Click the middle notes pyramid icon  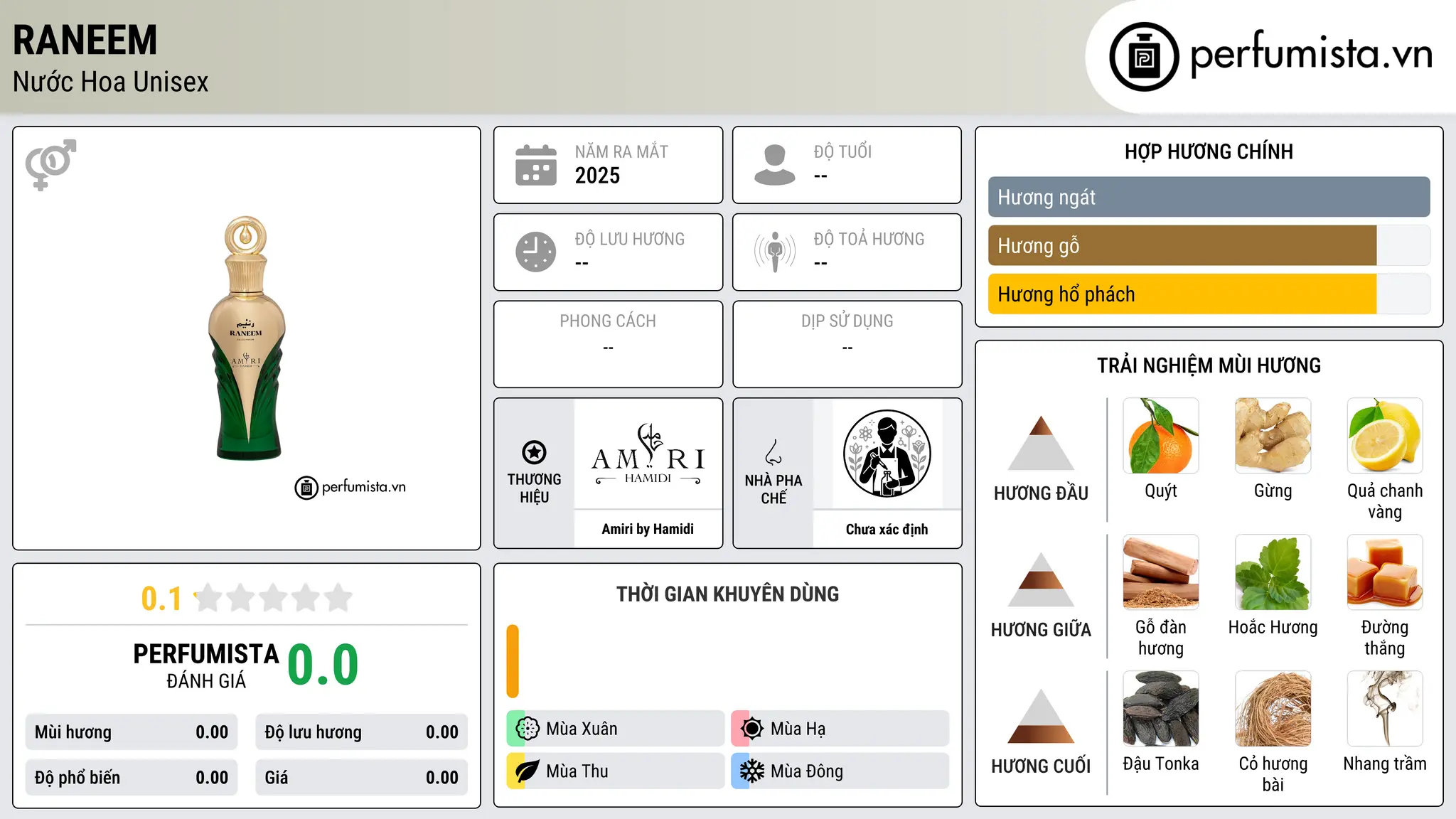(x=1041, y=579)
